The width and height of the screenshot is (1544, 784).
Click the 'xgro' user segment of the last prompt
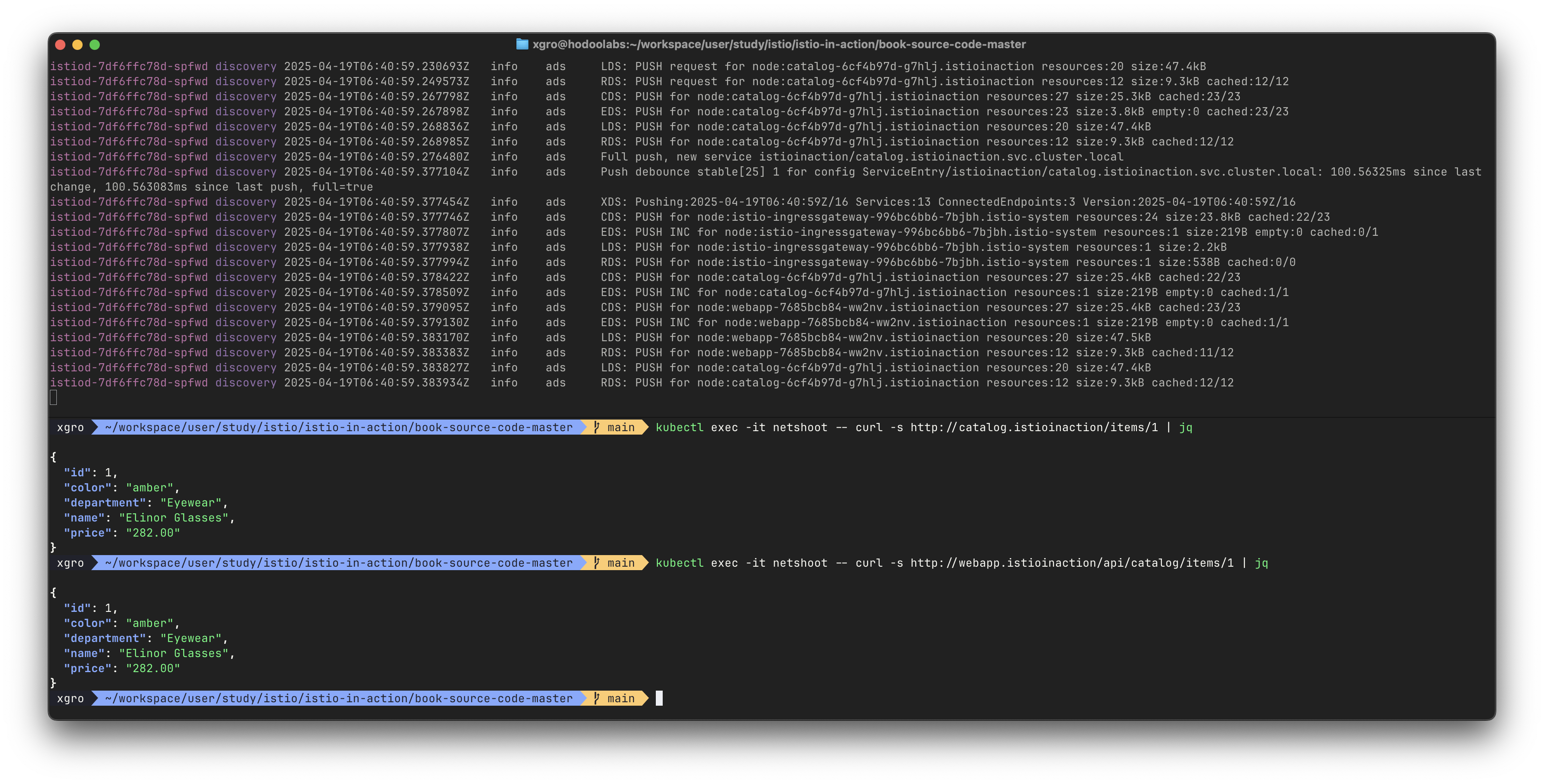(x=70, y=698)
